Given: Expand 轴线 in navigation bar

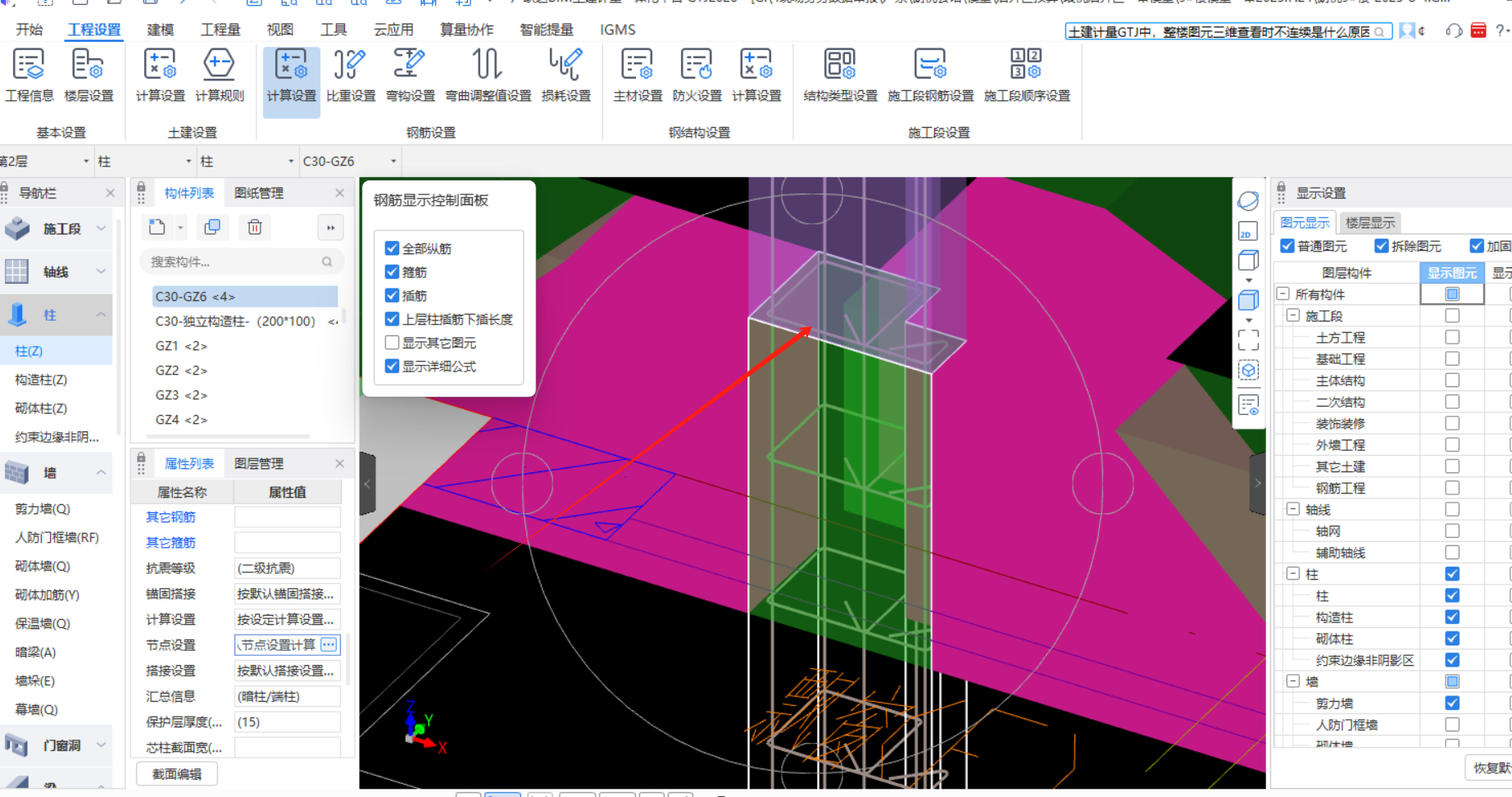Looking at the screenshot, I should point(101,271).
